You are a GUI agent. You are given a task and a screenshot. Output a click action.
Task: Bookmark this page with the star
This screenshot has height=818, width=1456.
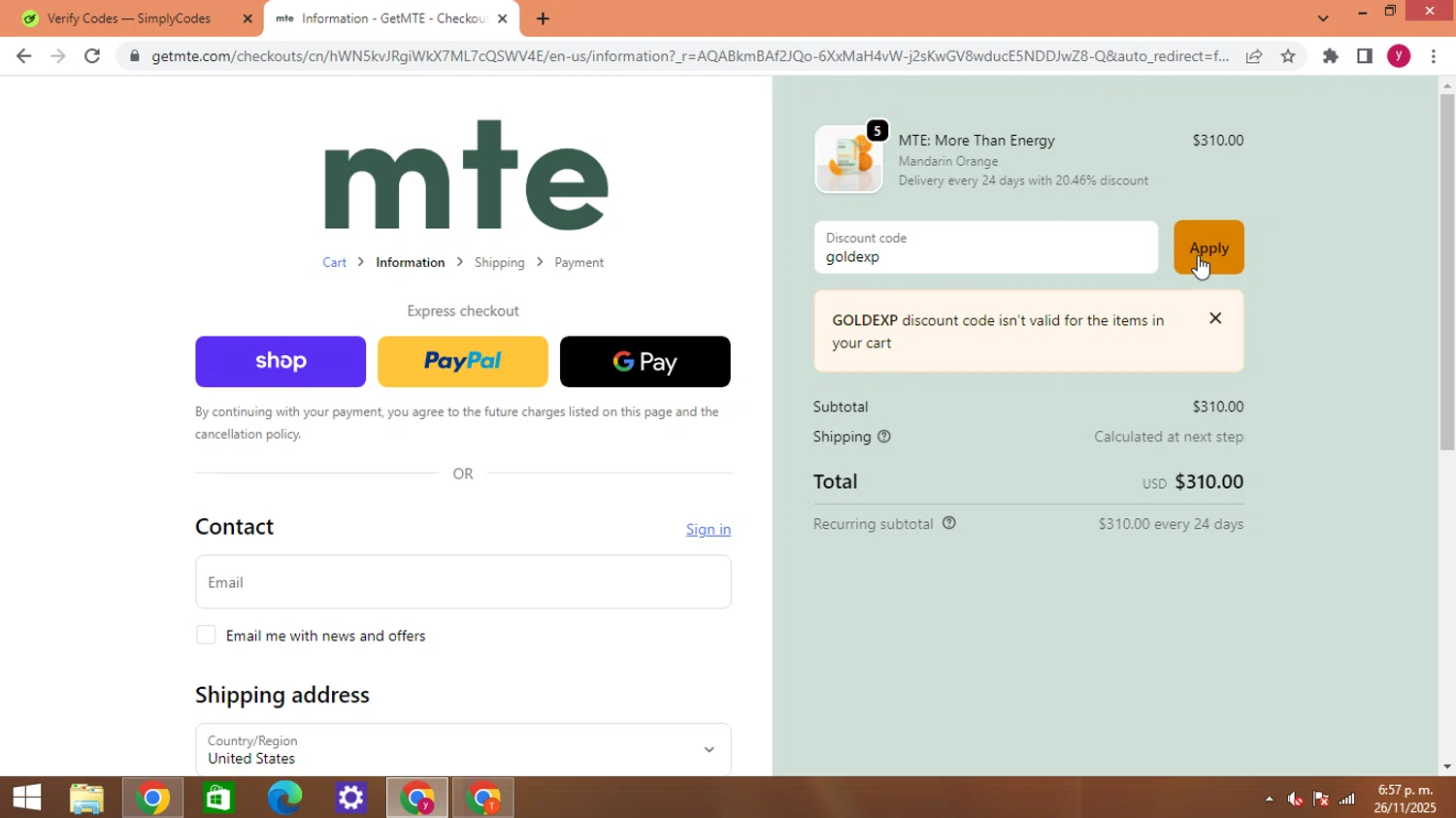tap(1288, 56)
